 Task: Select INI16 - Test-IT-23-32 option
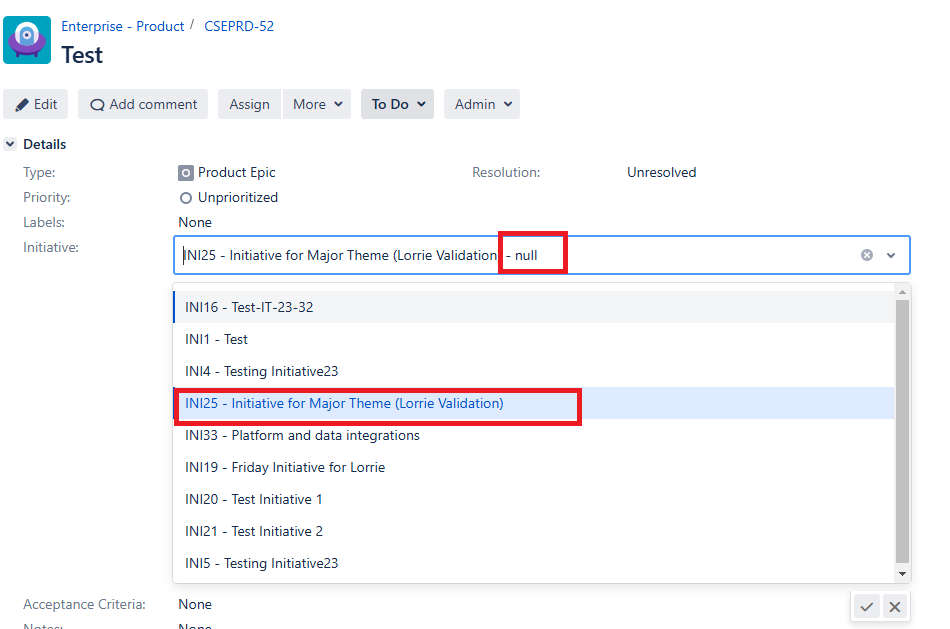tap(534, 307)
